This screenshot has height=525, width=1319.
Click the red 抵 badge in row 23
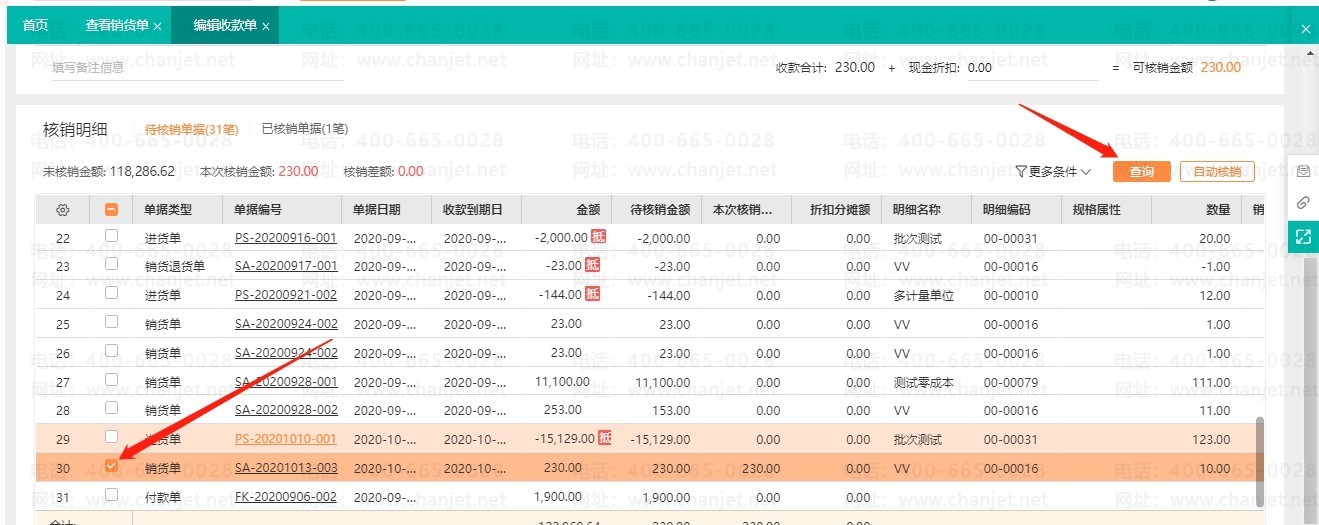point(592,265)
